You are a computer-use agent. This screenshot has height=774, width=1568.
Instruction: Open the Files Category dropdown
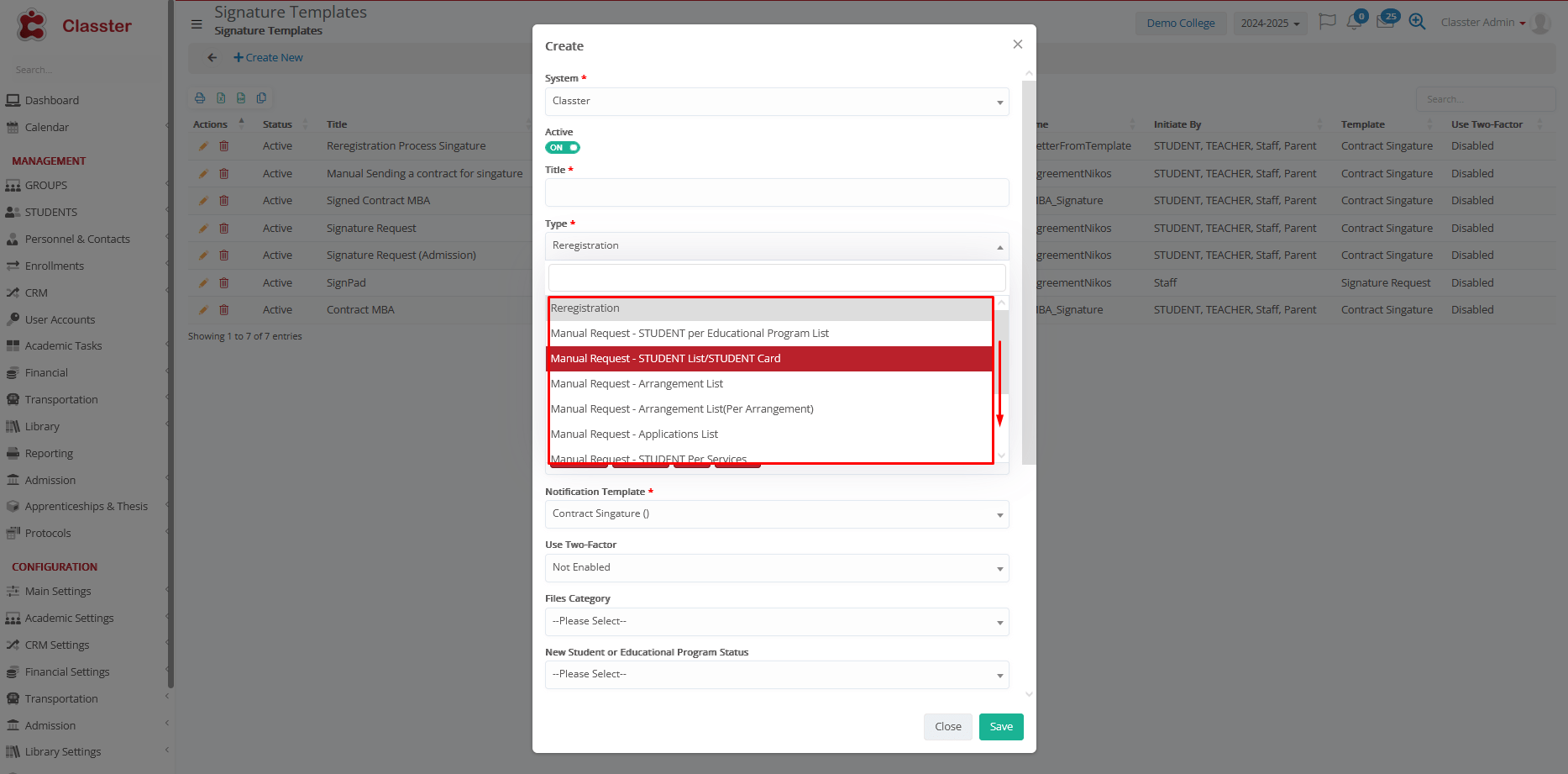click(x=776, y=622)
